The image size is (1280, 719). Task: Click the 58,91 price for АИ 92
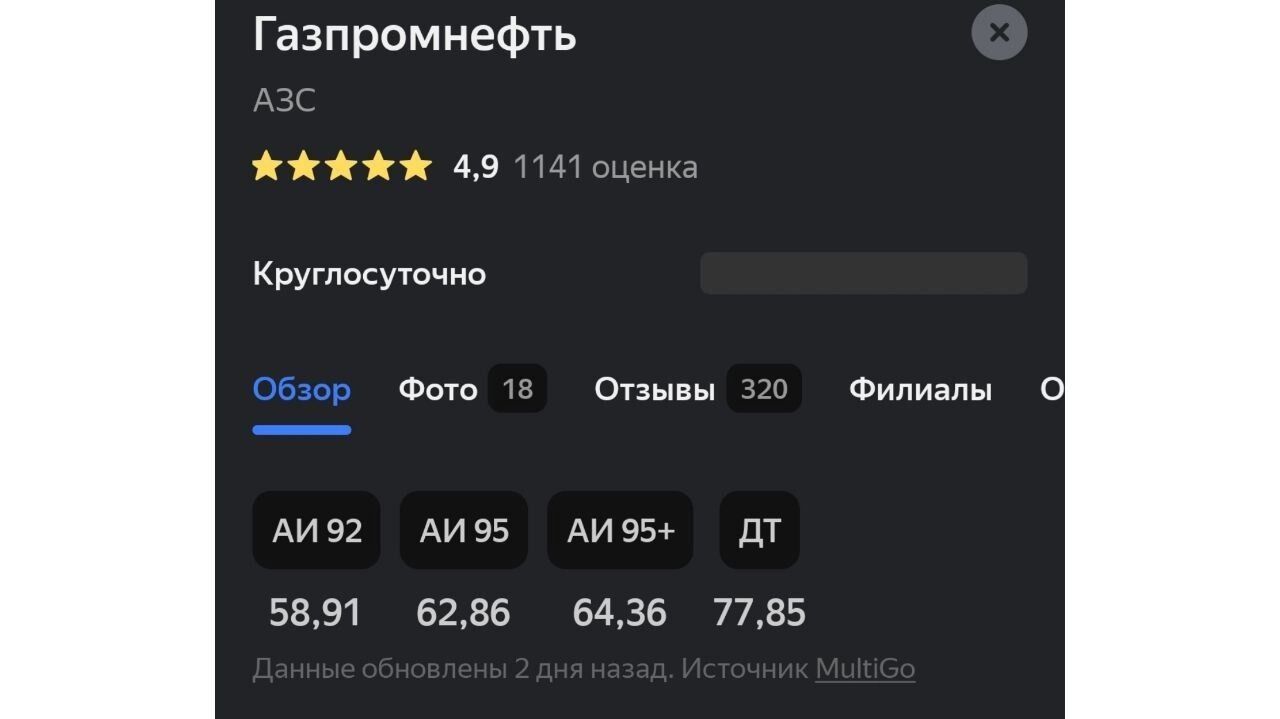pyautogui.click(x=315, y=612)
